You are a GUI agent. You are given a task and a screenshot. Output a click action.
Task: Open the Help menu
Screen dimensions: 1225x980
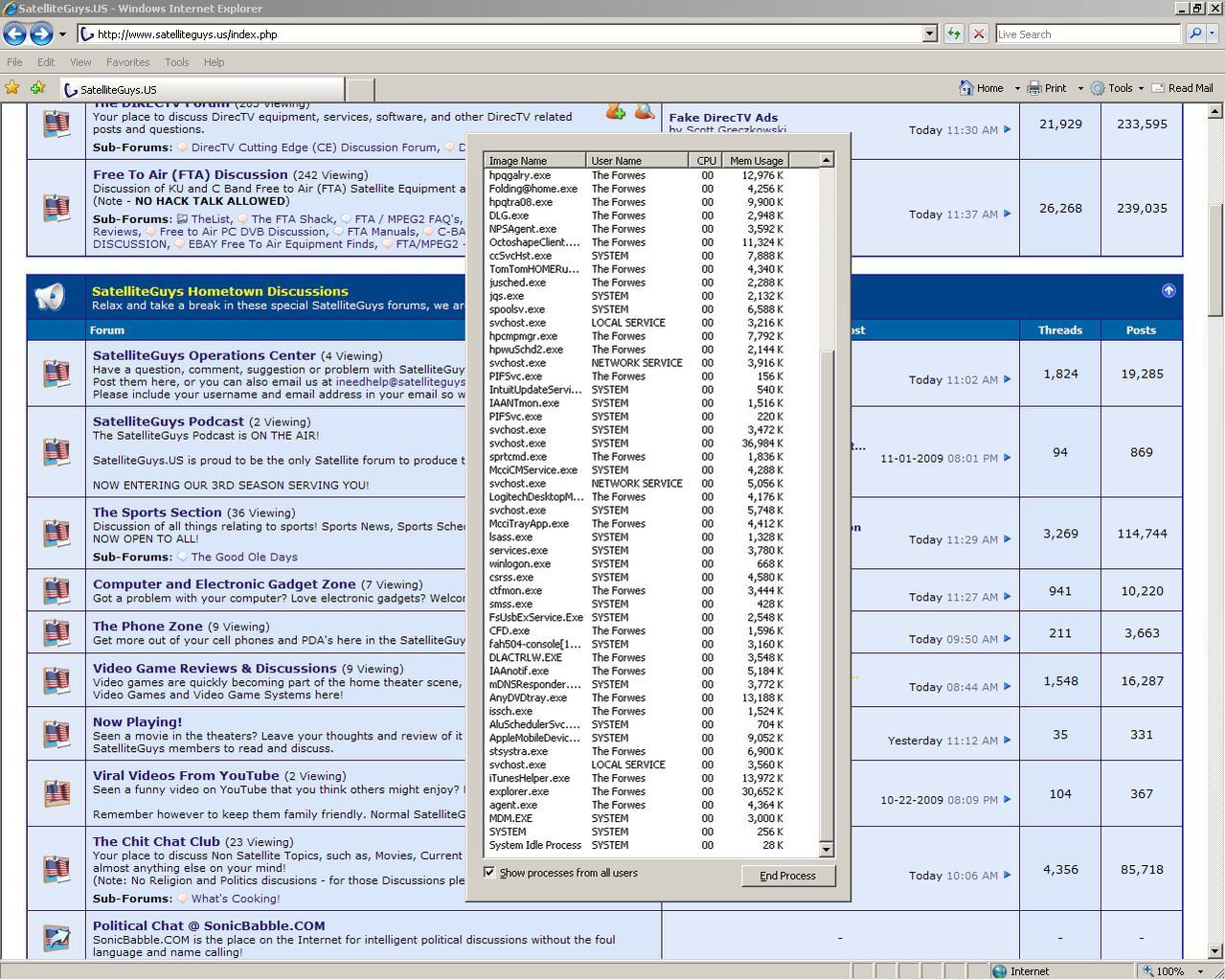tap(214, 62)
